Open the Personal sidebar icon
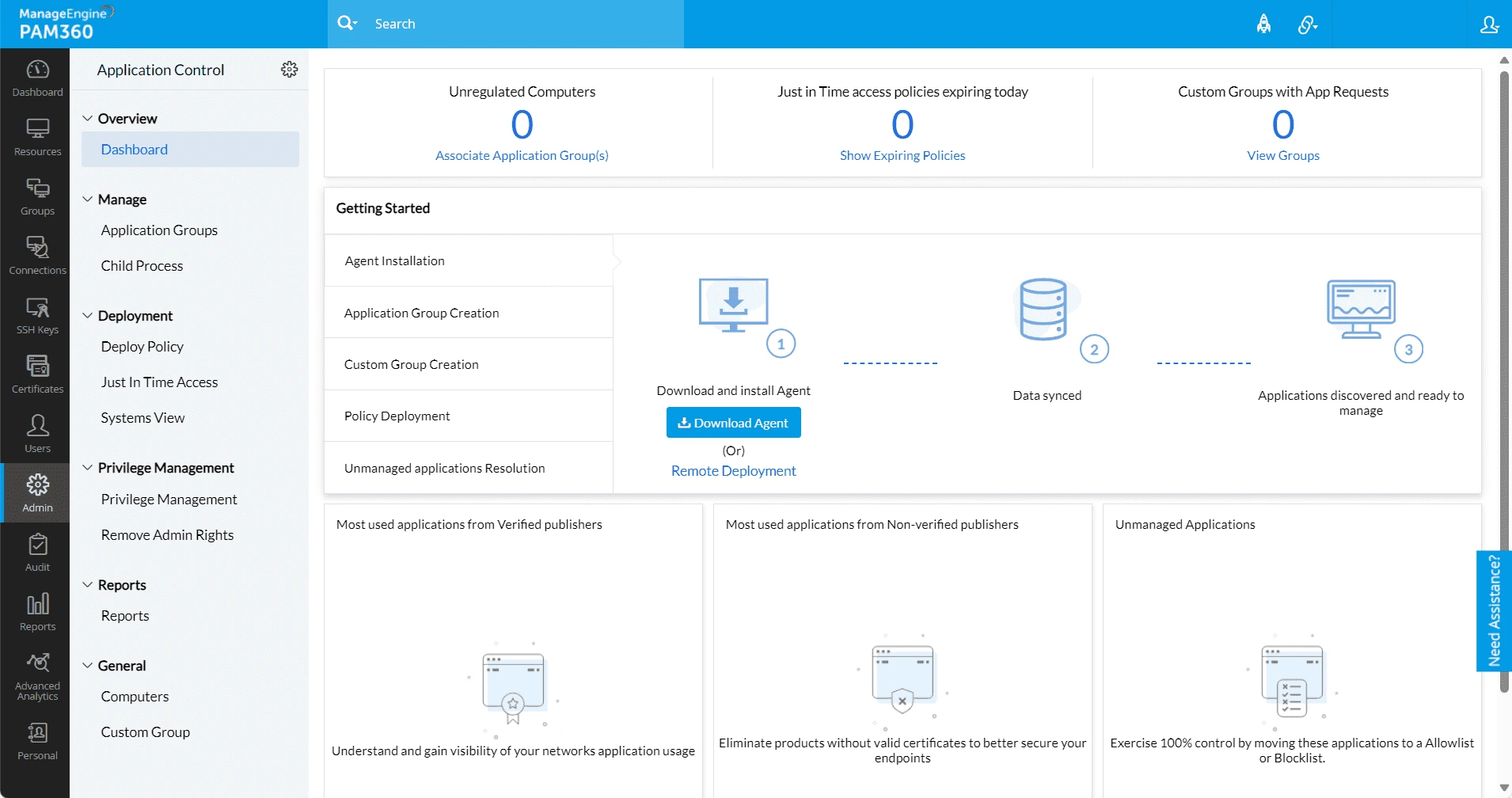Image resolution: width=1512 pixels, height=798 pixels. point(37,741)
